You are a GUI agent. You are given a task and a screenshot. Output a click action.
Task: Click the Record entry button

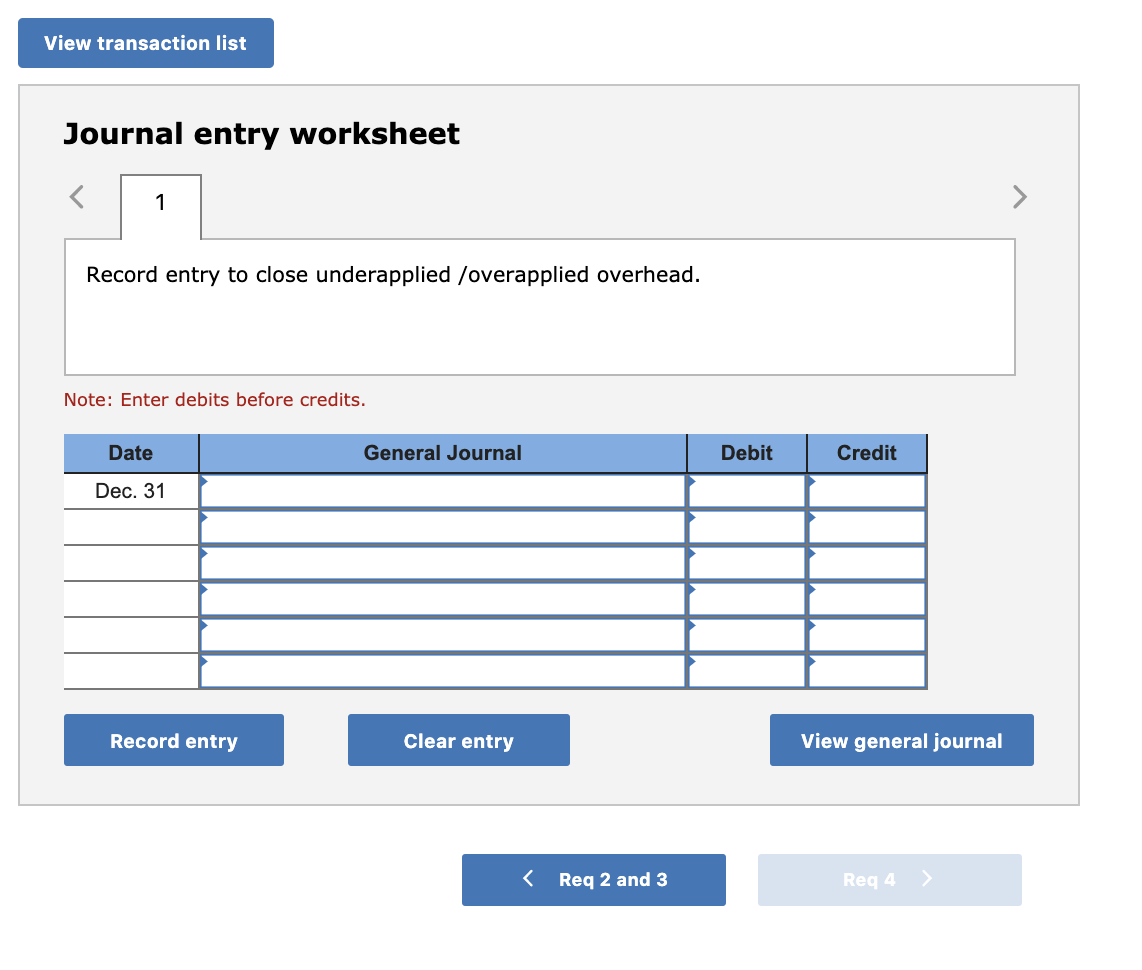pos(174,740)
